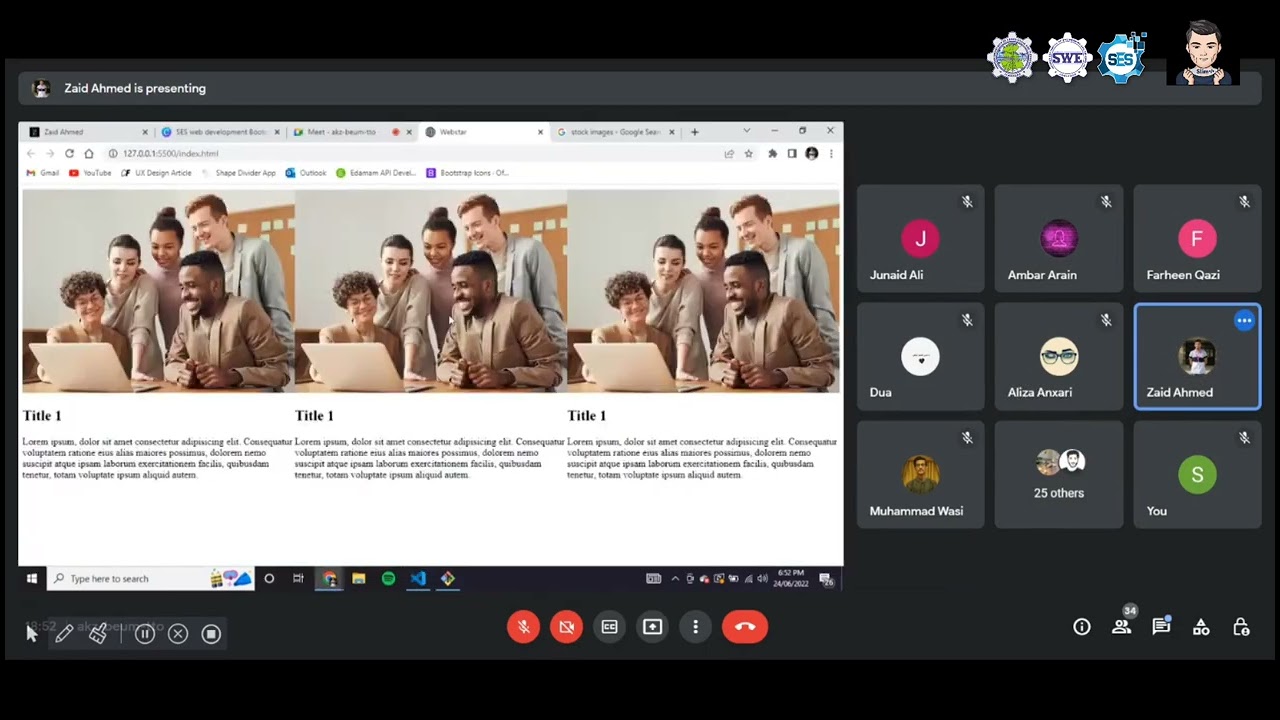Select Ambar Arain participant tile
The width and height of the screenshot is (1280, 720).
(1059, 239)
